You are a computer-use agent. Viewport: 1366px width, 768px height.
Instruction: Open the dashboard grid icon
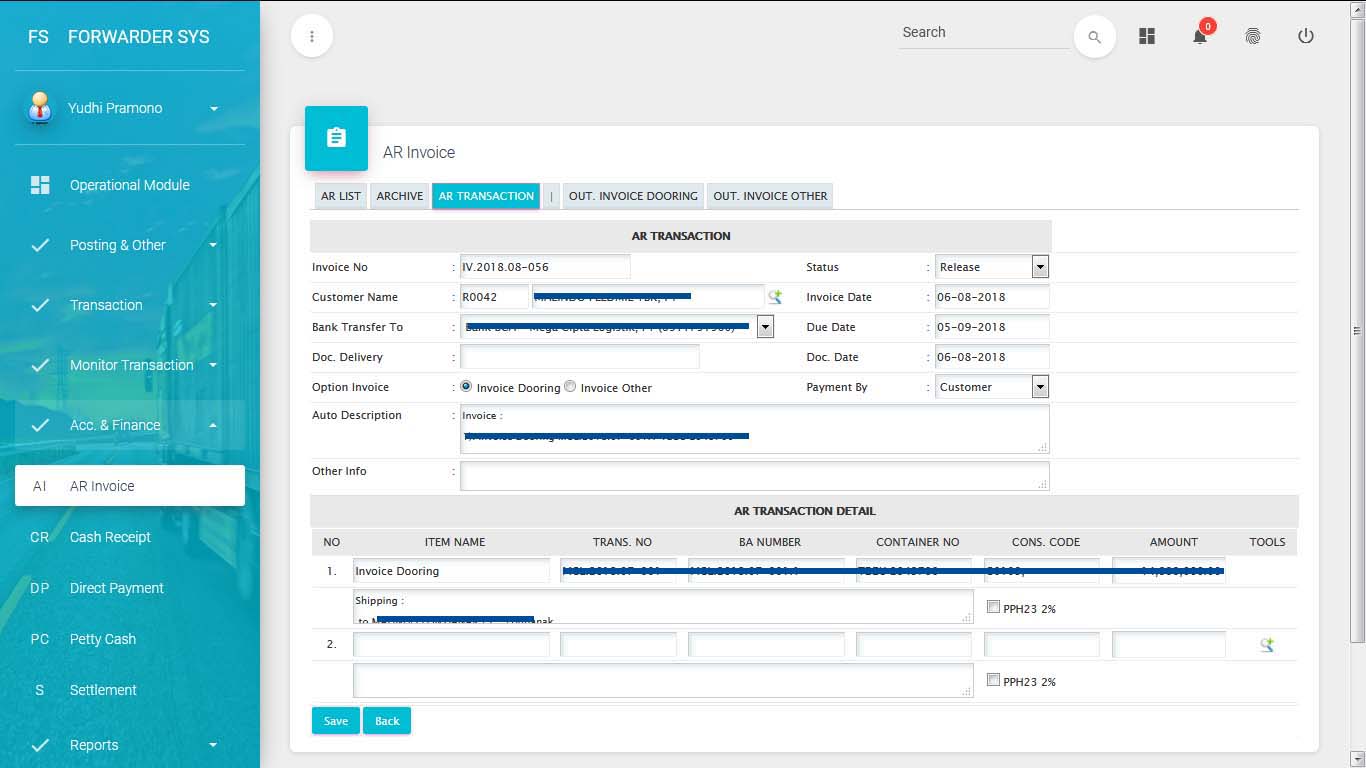point(1147,36)
